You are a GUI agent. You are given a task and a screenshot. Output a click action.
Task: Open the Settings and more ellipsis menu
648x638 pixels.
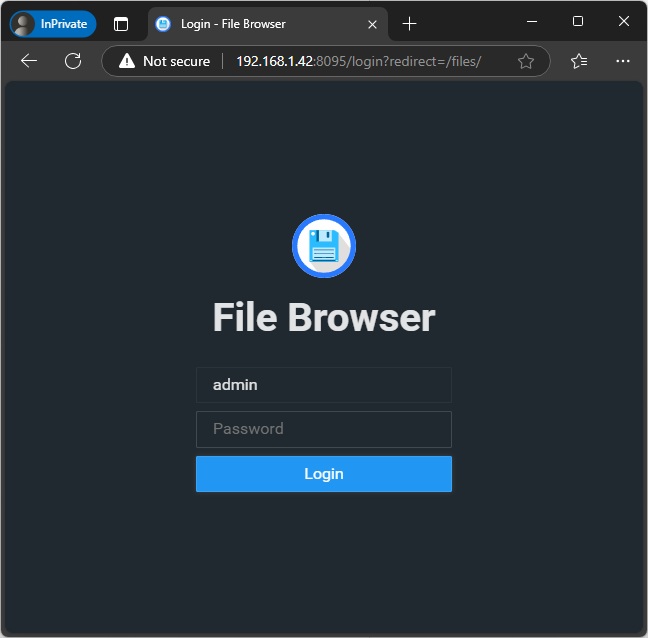pos(623,61)
